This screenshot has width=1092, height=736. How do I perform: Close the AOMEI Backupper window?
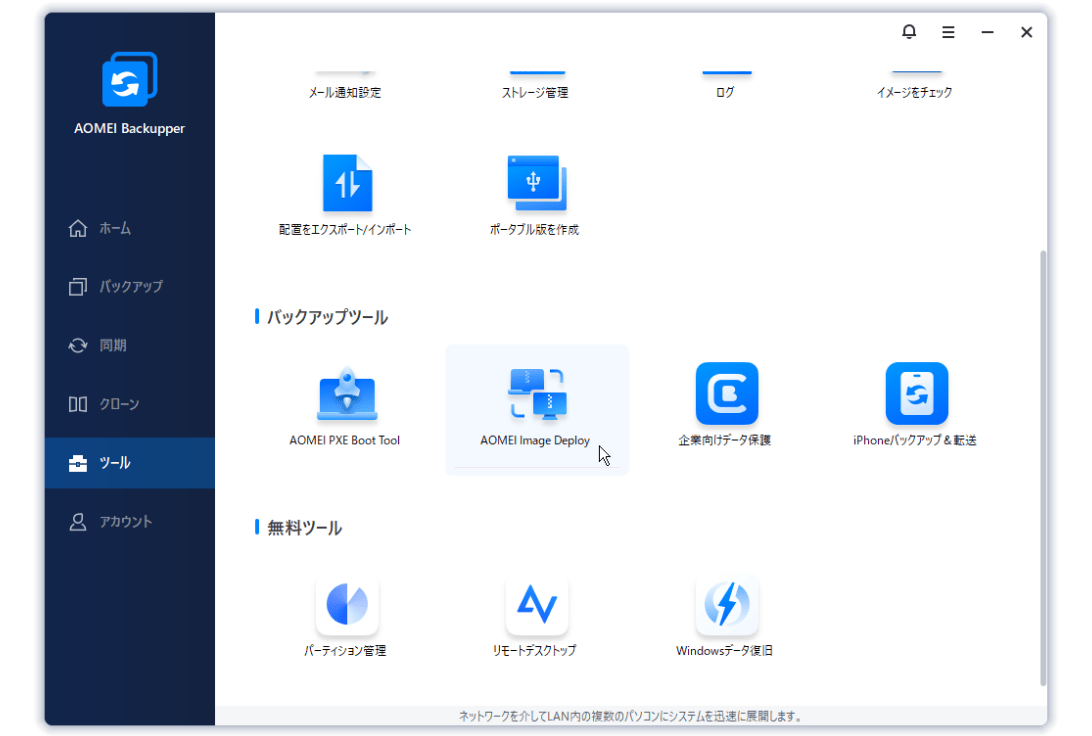(x=1026, y=32)
